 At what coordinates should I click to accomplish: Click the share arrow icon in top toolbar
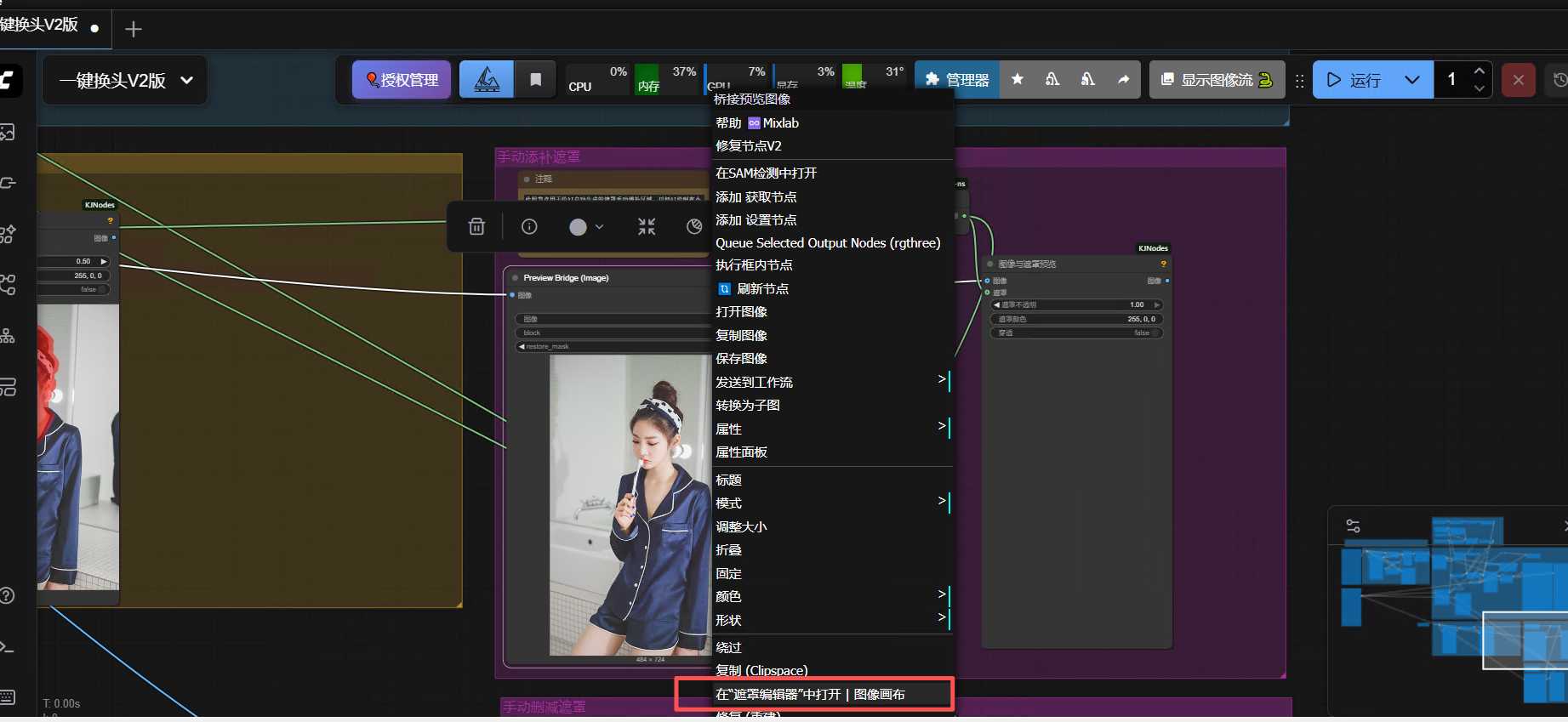1123,80
